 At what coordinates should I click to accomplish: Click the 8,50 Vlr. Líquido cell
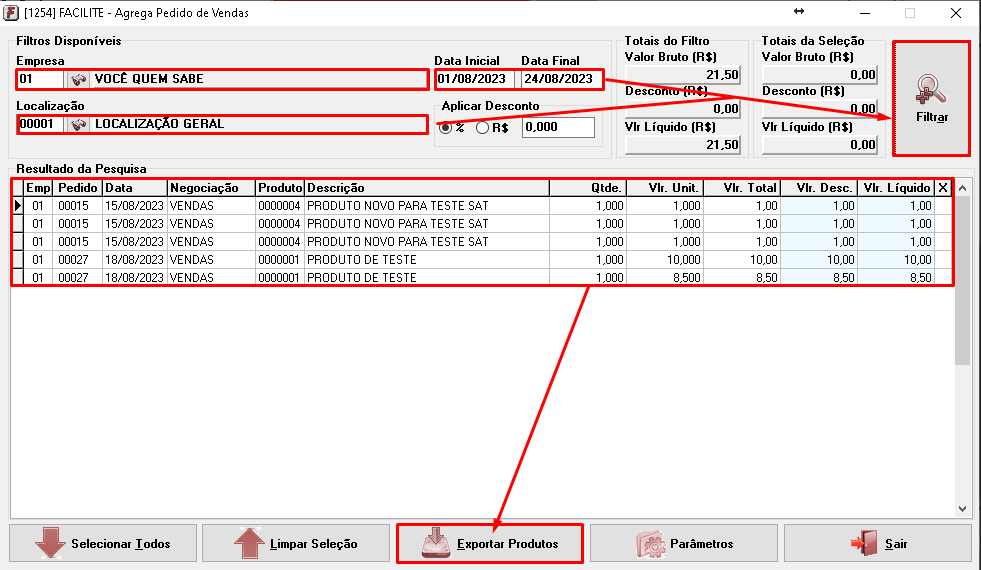tap(896, 277)
